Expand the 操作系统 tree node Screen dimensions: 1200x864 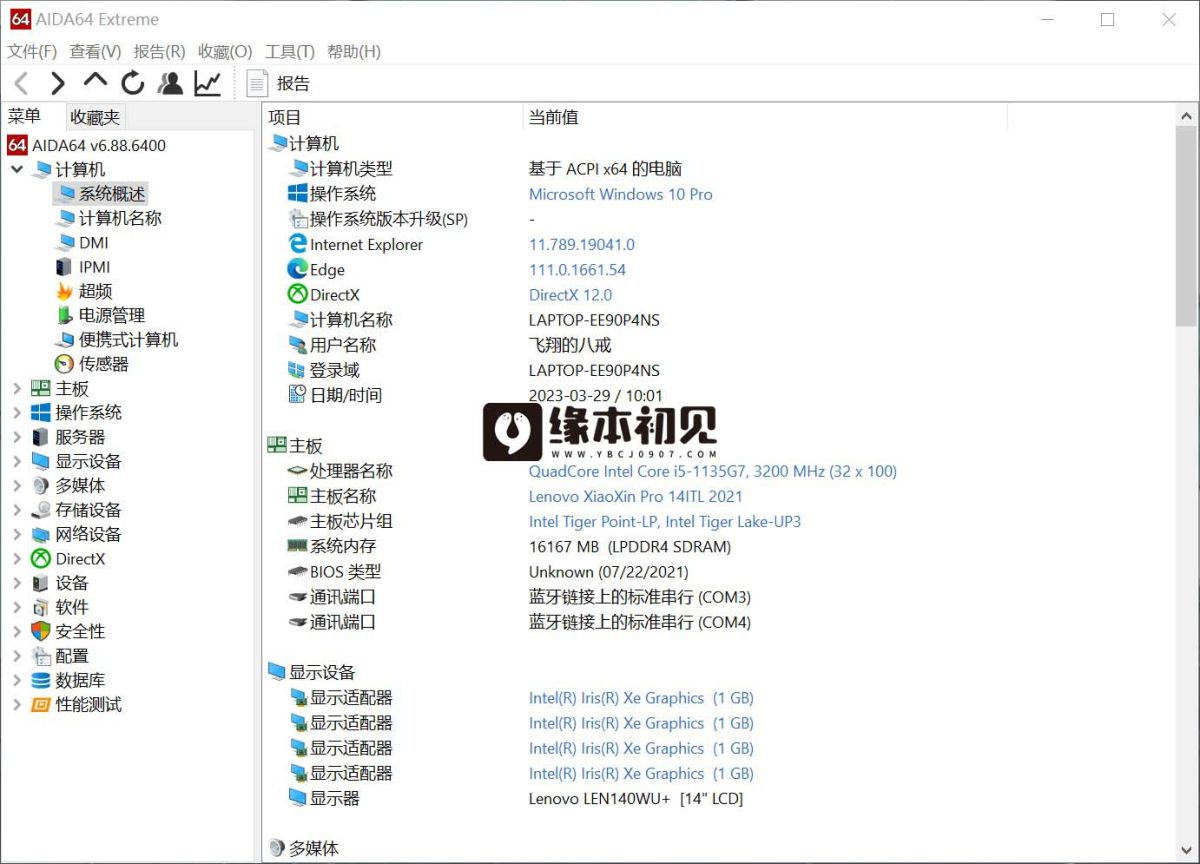16,412
